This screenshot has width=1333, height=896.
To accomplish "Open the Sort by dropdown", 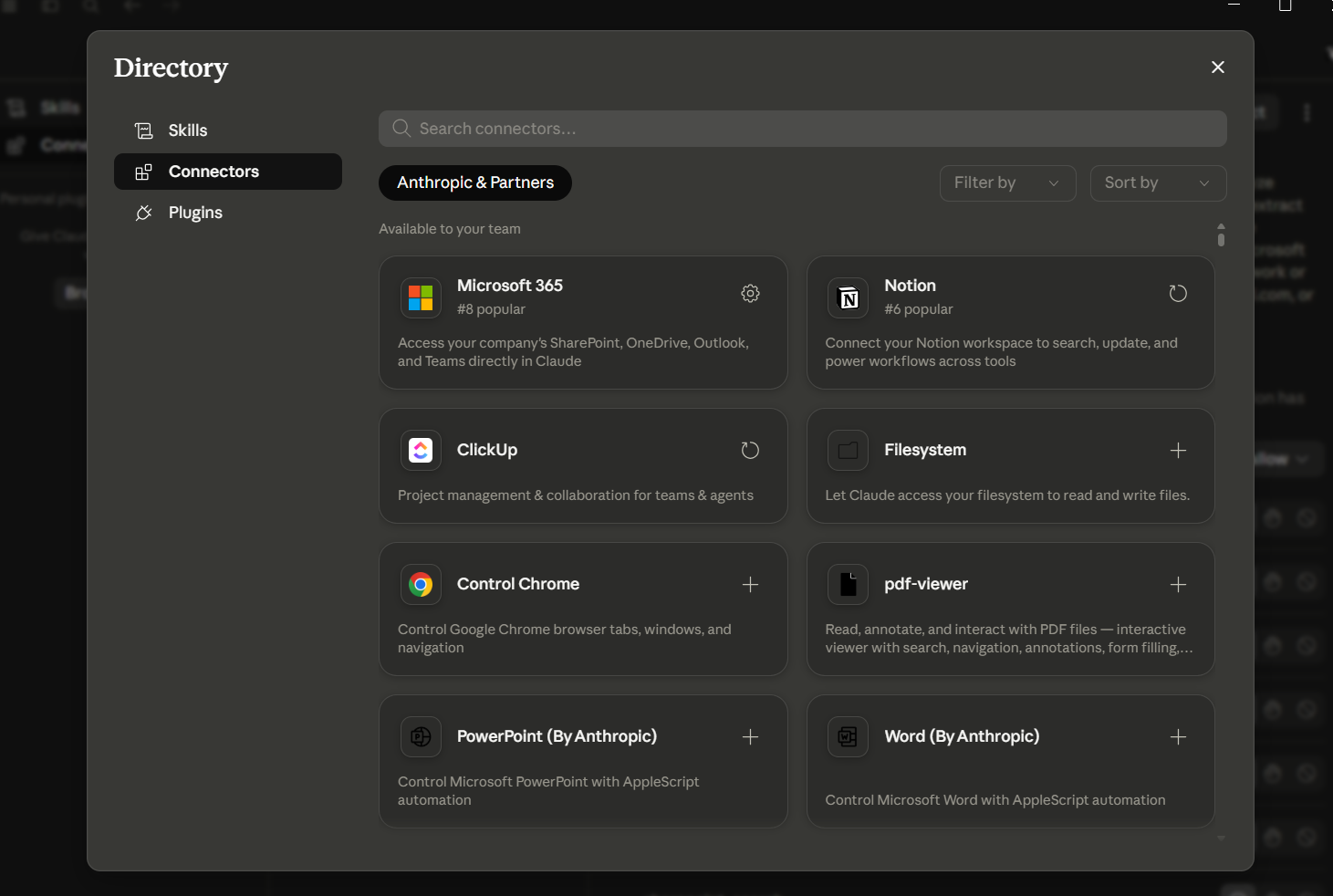I will click(1159, 182).
